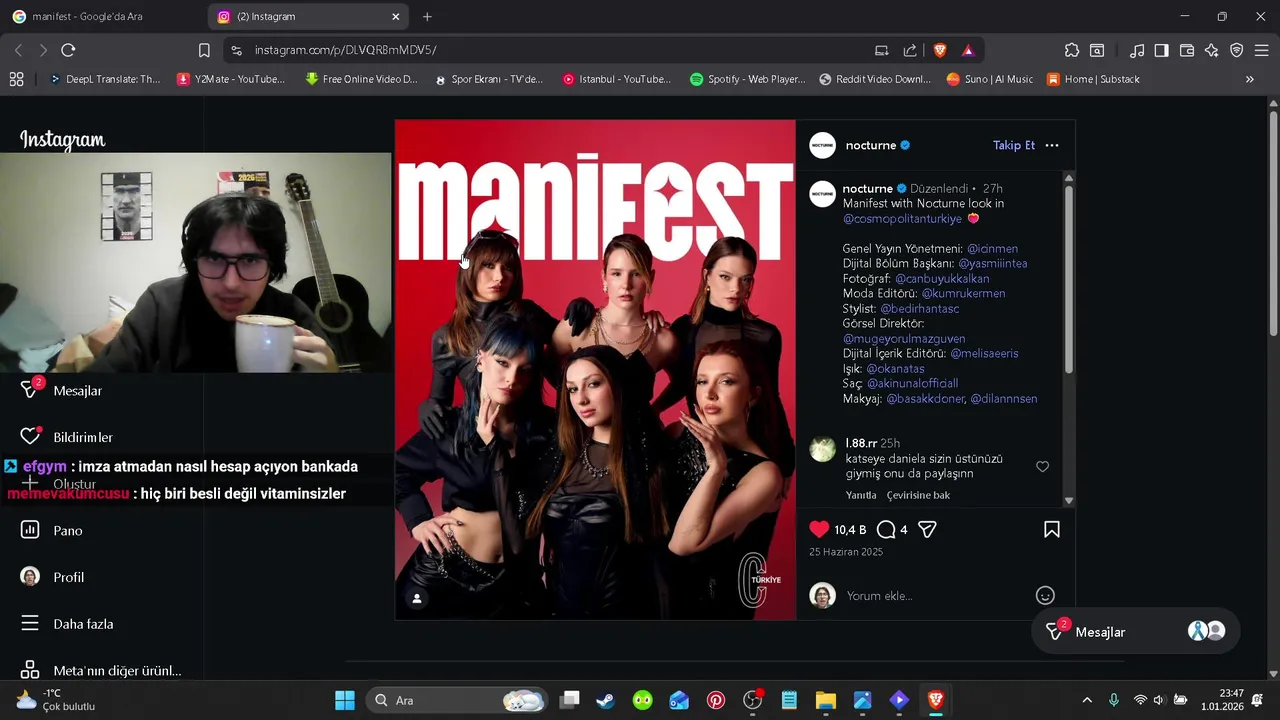1280x720 pixels.
Task: Click the Instagram logo at top left
Action: [x=62, y=140]
